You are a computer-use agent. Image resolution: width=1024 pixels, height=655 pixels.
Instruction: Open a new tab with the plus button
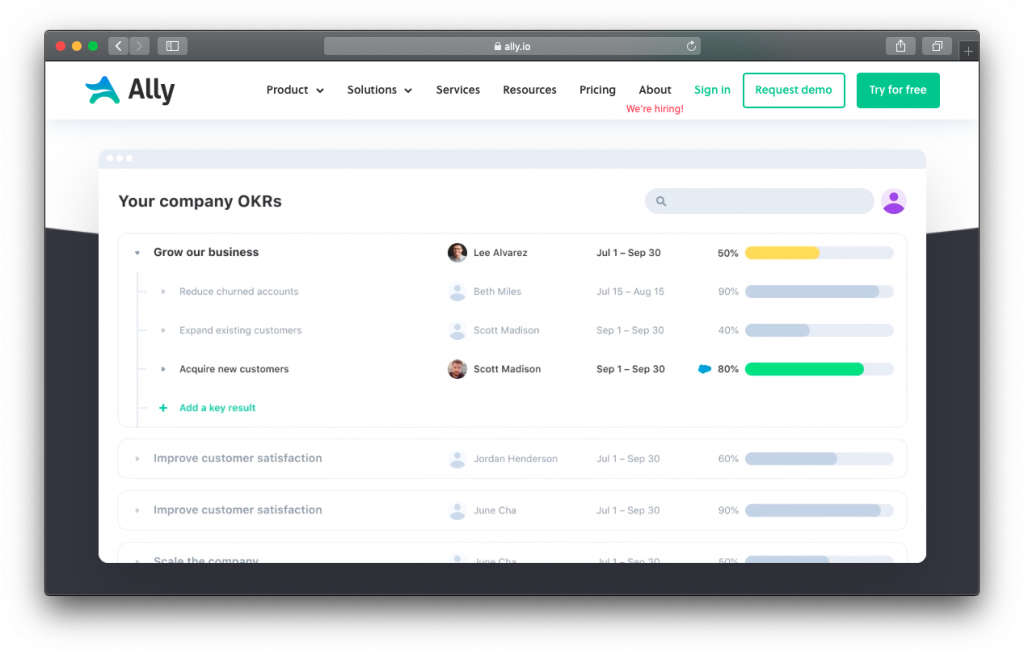pos(968,50)
